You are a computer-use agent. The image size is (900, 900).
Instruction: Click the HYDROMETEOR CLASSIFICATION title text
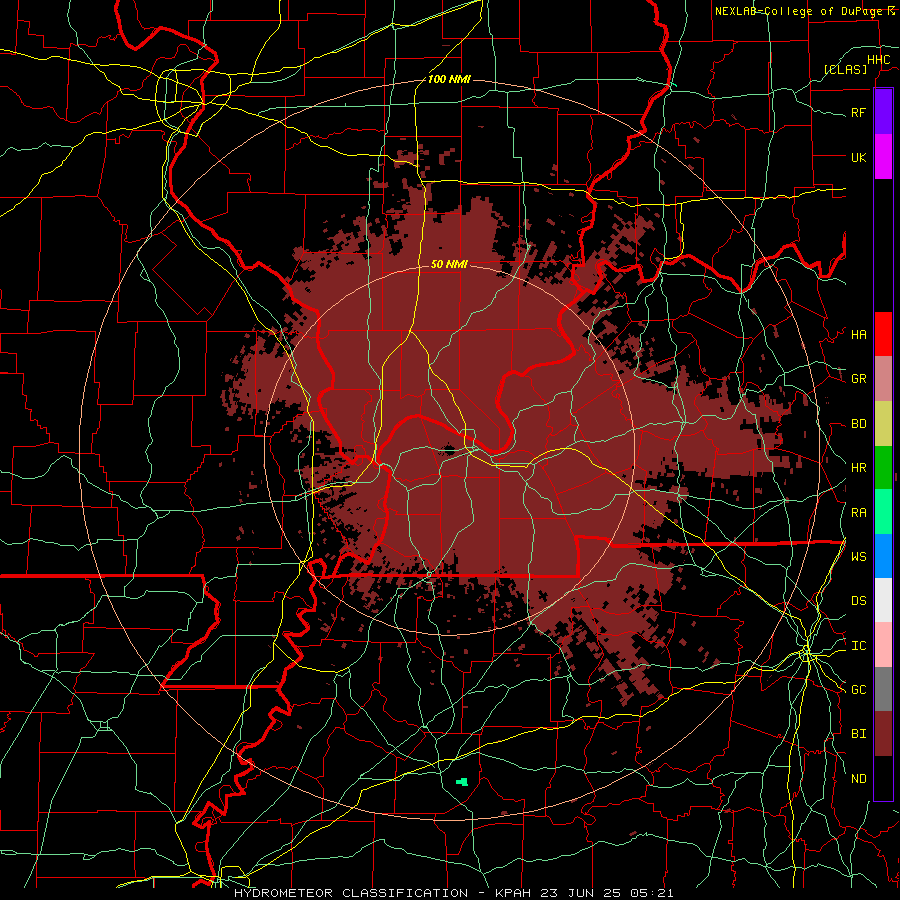351,893
